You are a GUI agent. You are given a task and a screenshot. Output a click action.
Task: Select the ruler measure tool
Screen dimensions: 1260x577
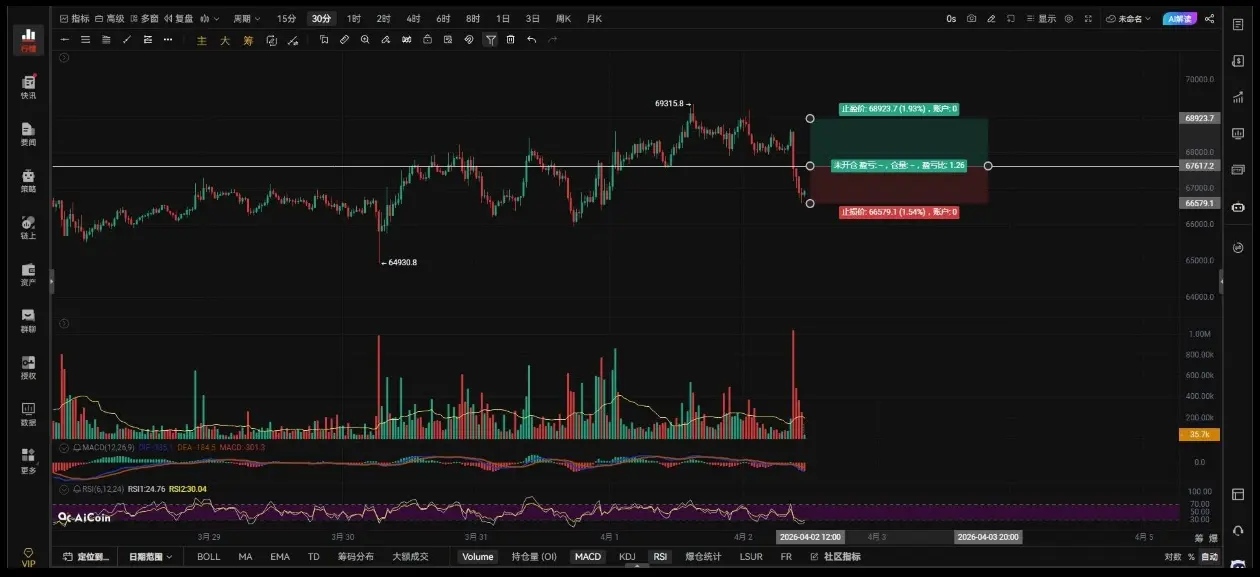click(344, 39)
